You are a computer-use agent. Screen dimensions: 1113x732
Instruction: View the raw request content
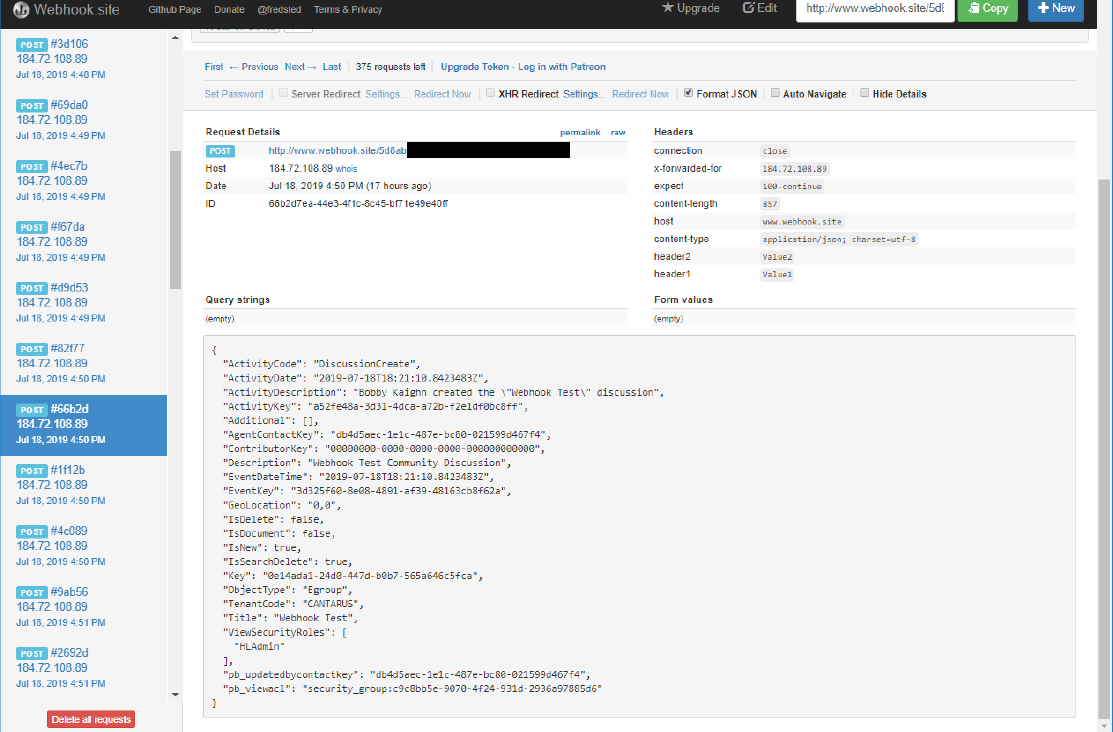pyautogui.click(x=618, y=132)
